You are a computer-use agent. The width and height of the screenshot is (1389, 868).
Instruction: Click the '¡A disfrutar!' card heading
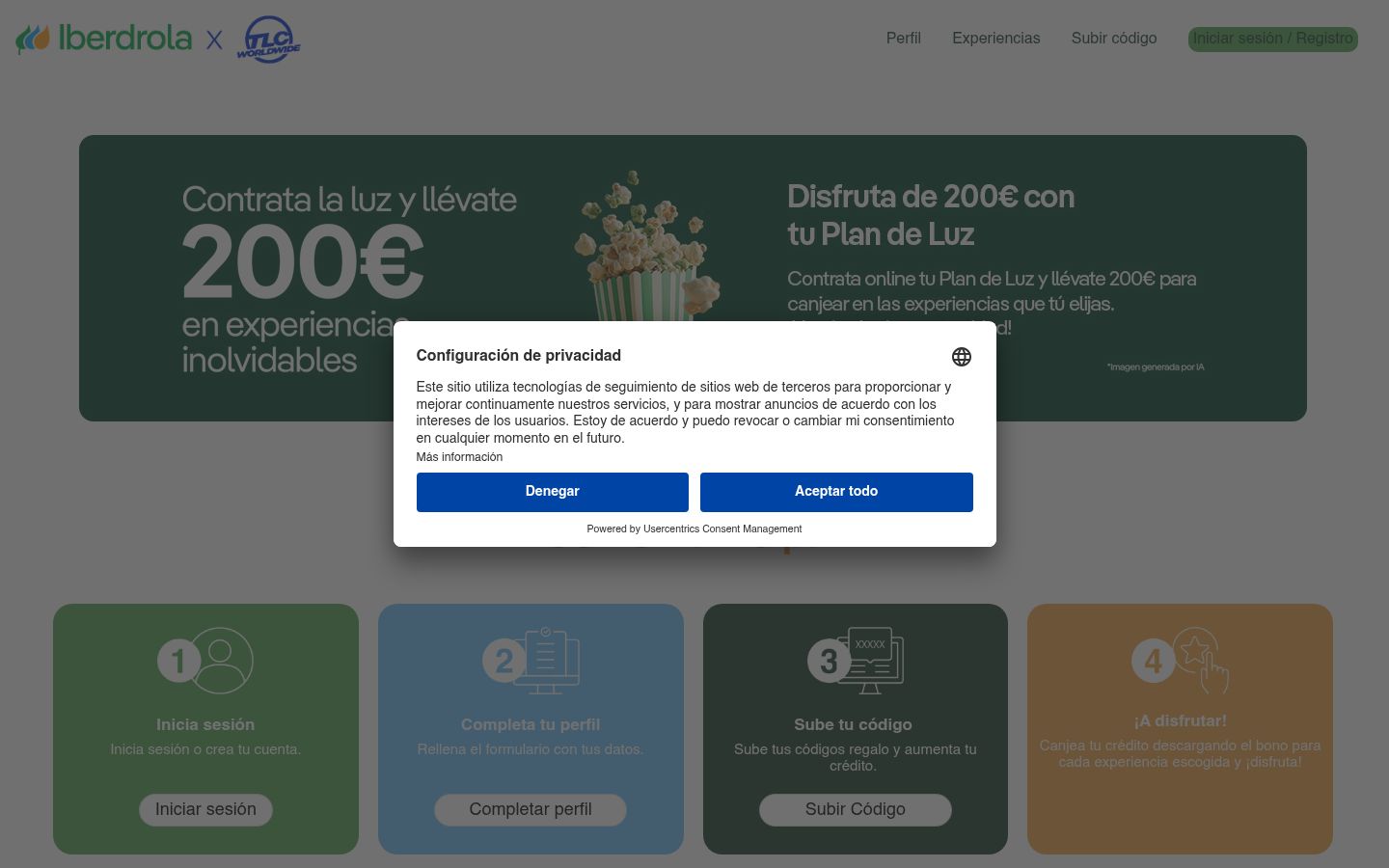(1180, 721)
